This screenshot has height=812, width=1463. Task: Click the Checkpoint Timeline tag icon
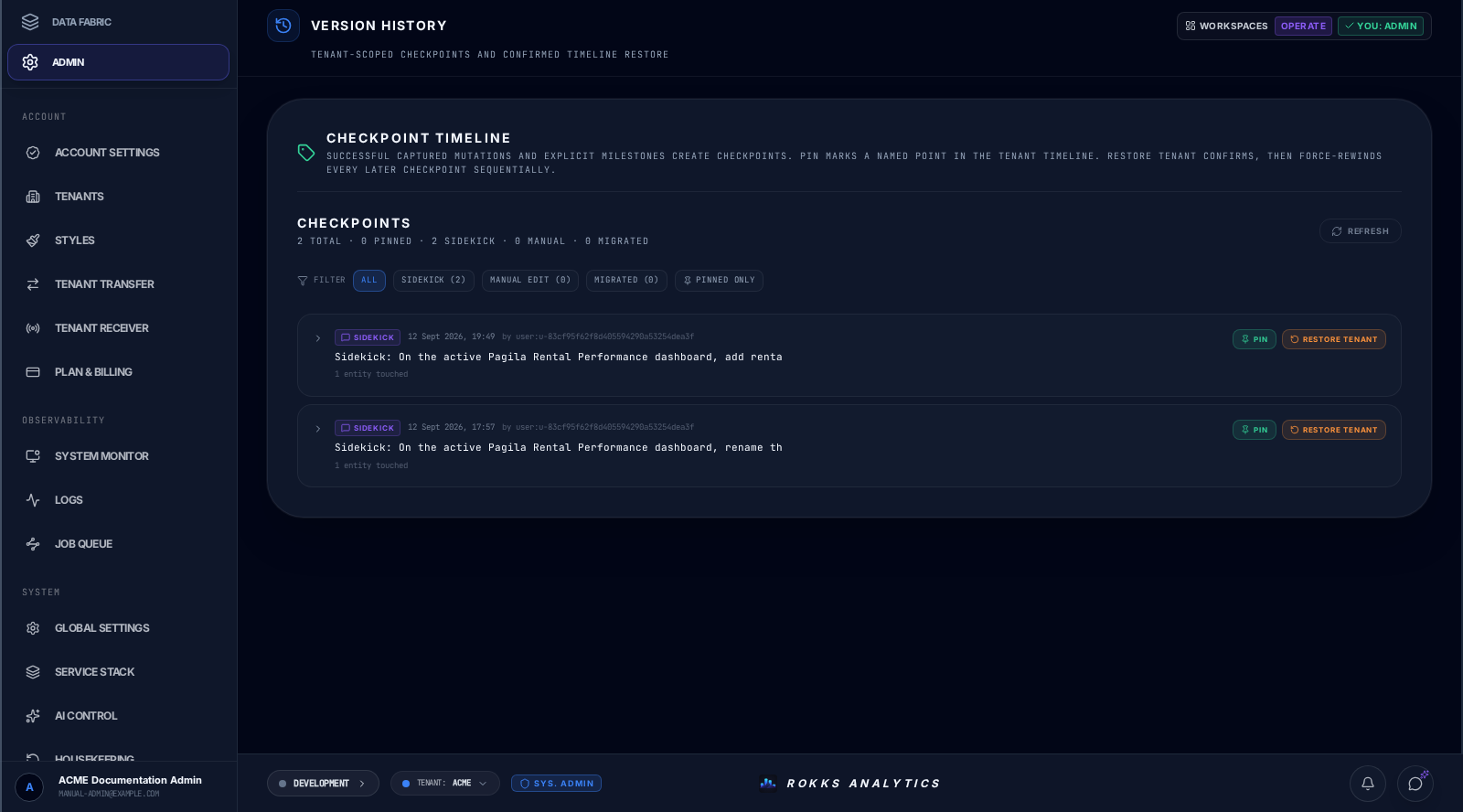(306, 153)
